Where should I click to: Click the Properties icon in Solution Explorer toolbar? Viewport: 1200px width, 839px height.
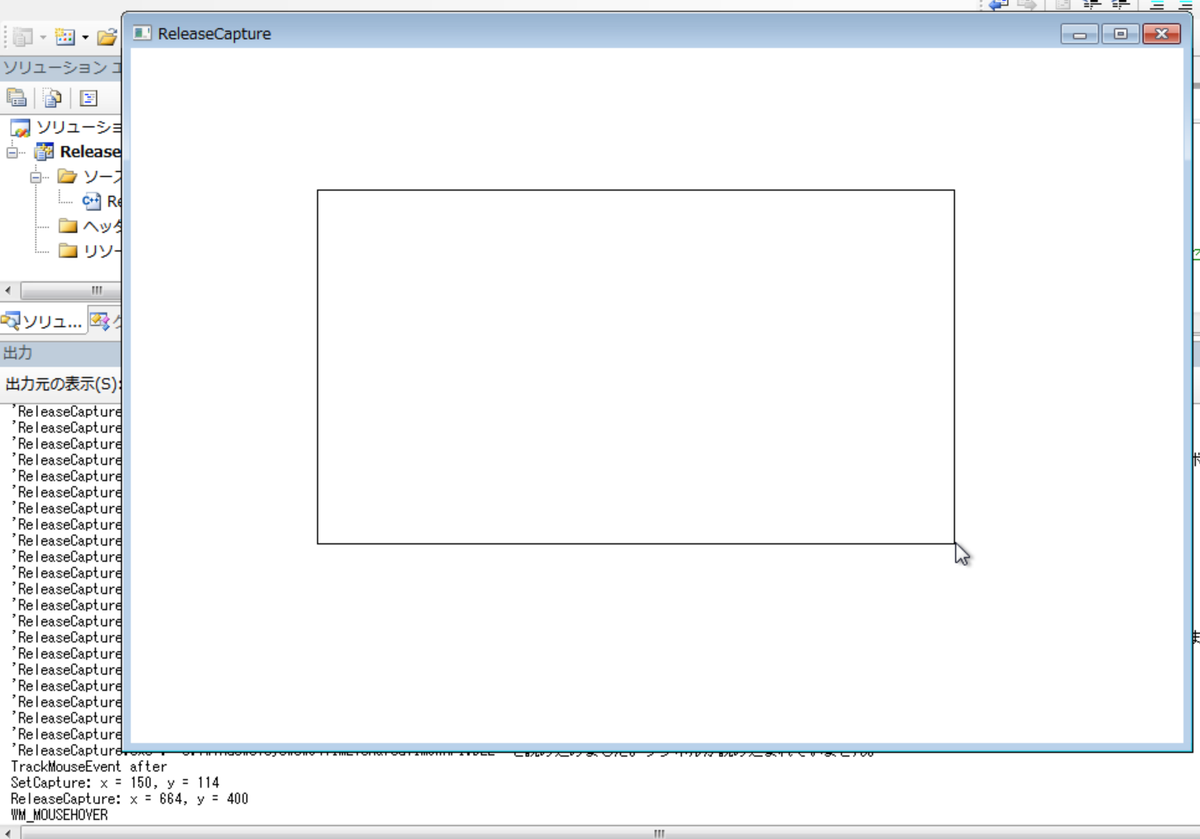coord(16,97)
